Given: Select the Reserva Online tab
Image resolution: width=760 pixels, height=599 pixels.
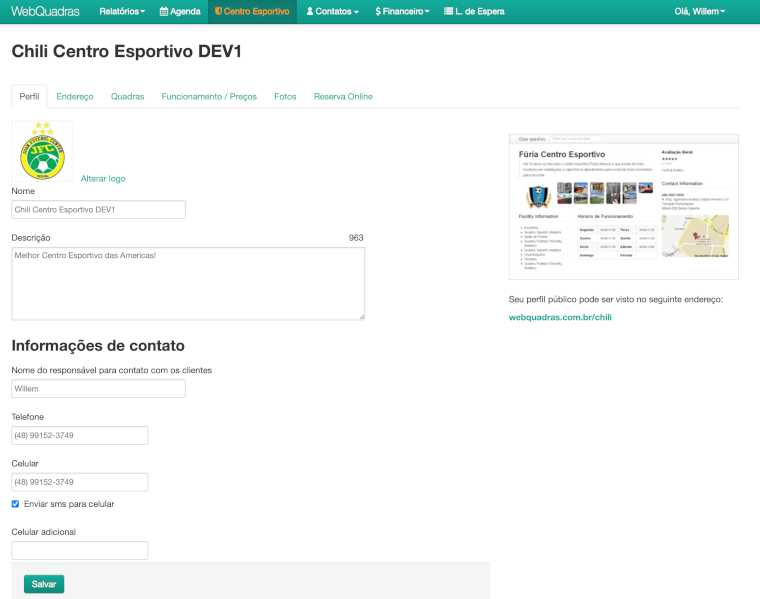Looking at the screenshot, I should point(343,96).
